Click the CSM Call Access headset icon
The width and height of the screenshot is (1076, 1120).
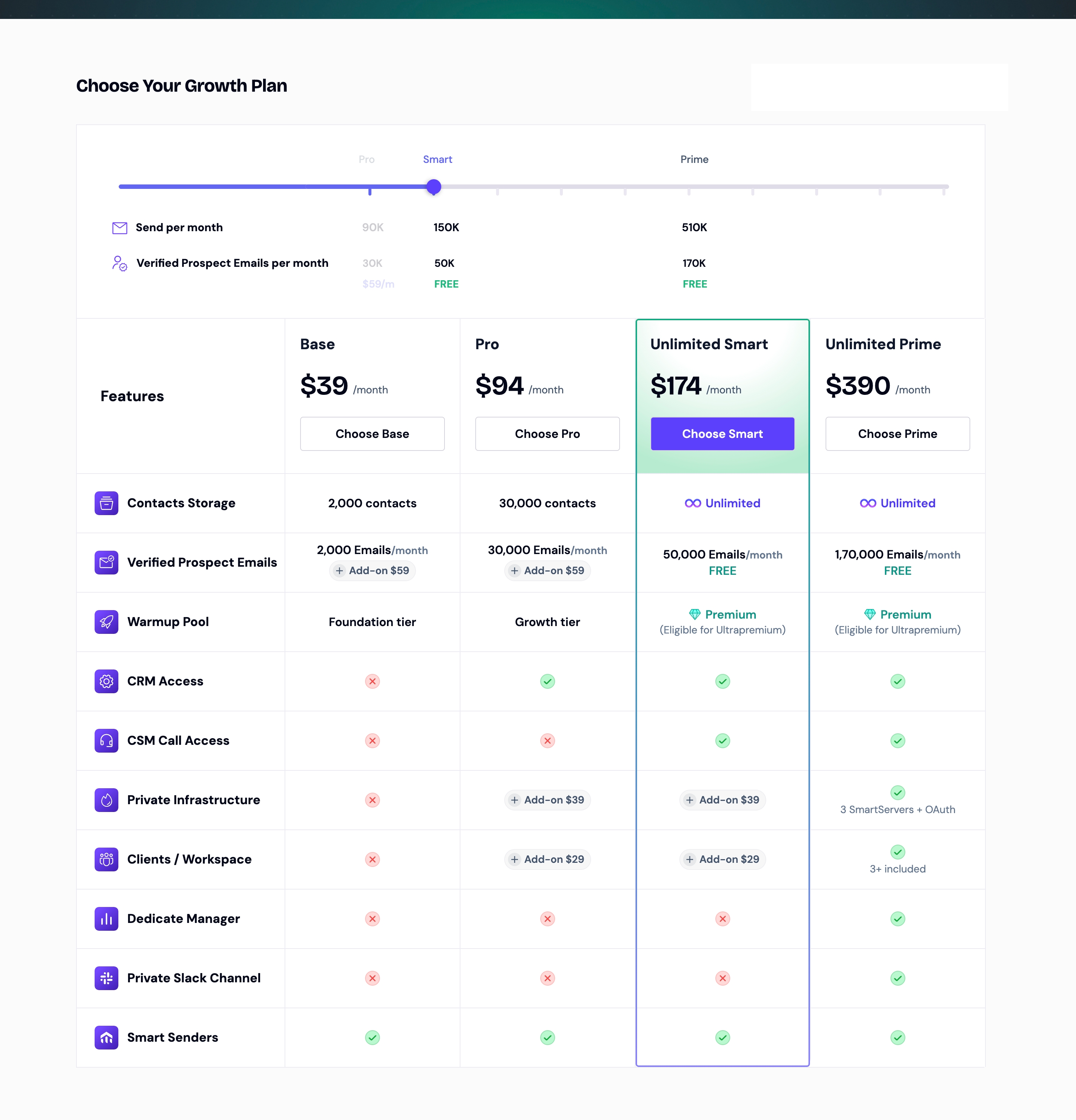pos(106,741)
